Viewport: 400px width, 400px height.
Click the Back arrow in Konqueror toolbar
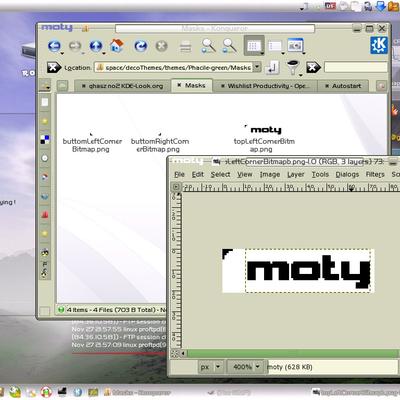click(54, 46)
